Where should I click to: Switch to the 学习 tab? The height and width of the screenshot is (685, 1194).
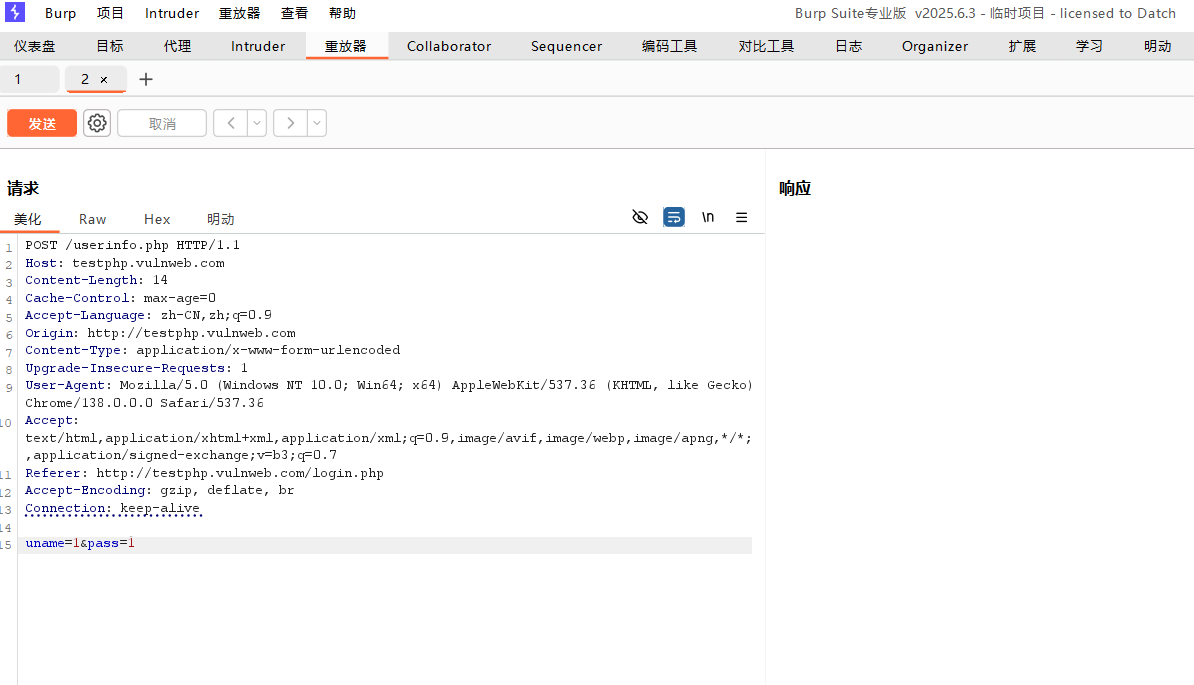pos(1089,46)
